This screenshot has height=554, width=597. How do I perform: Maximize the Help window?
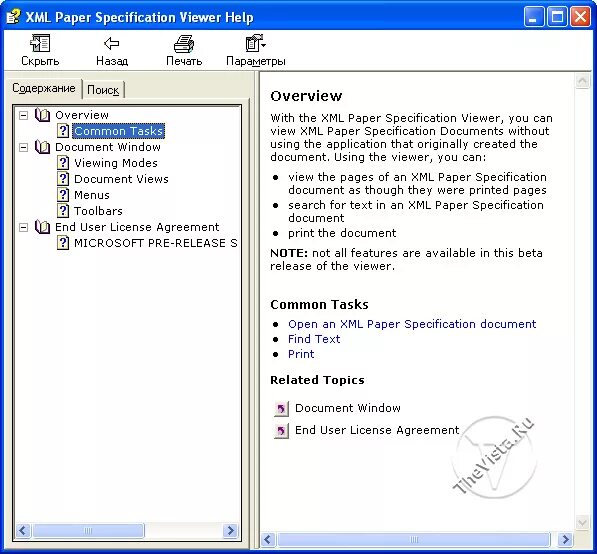pos(557,17)
